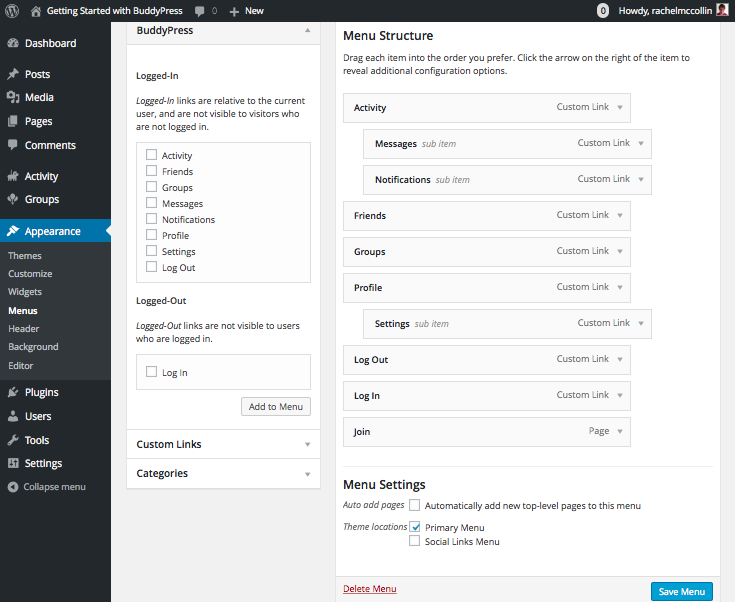Click the Delete Menu link
The image size is (735, 602).
pos(370,589)
